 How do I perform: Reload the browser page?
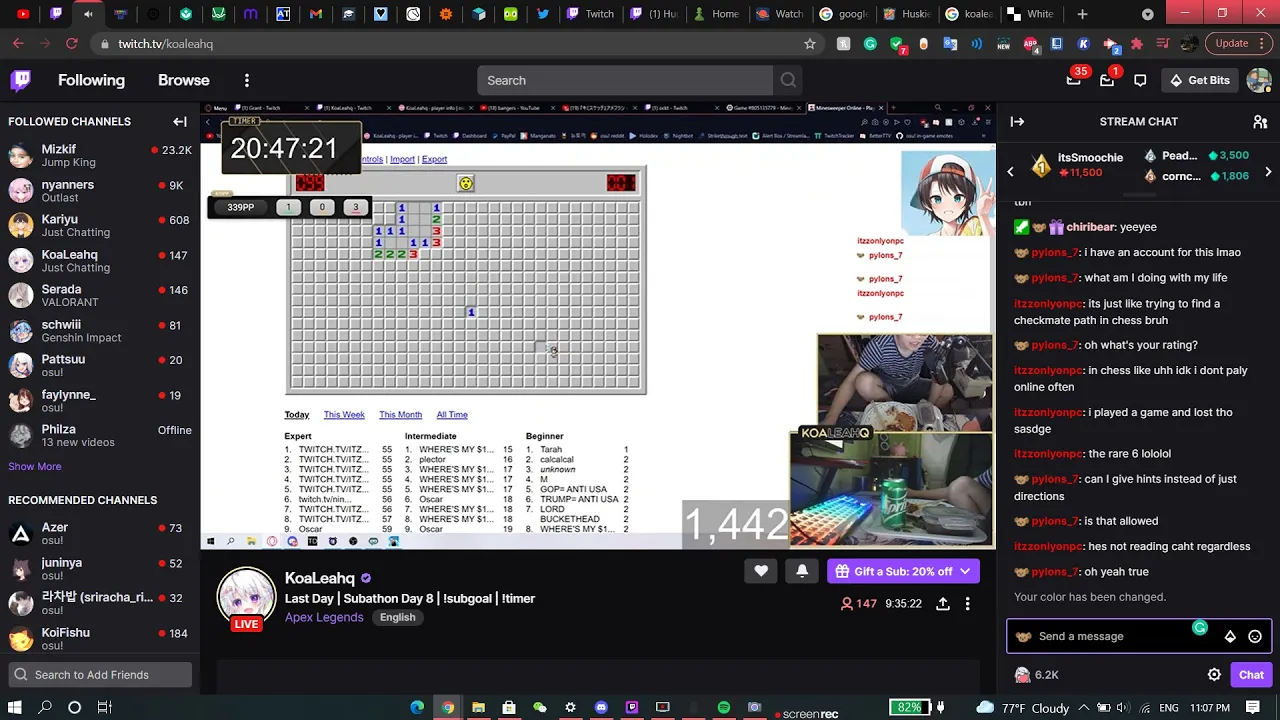pos(71,44)
